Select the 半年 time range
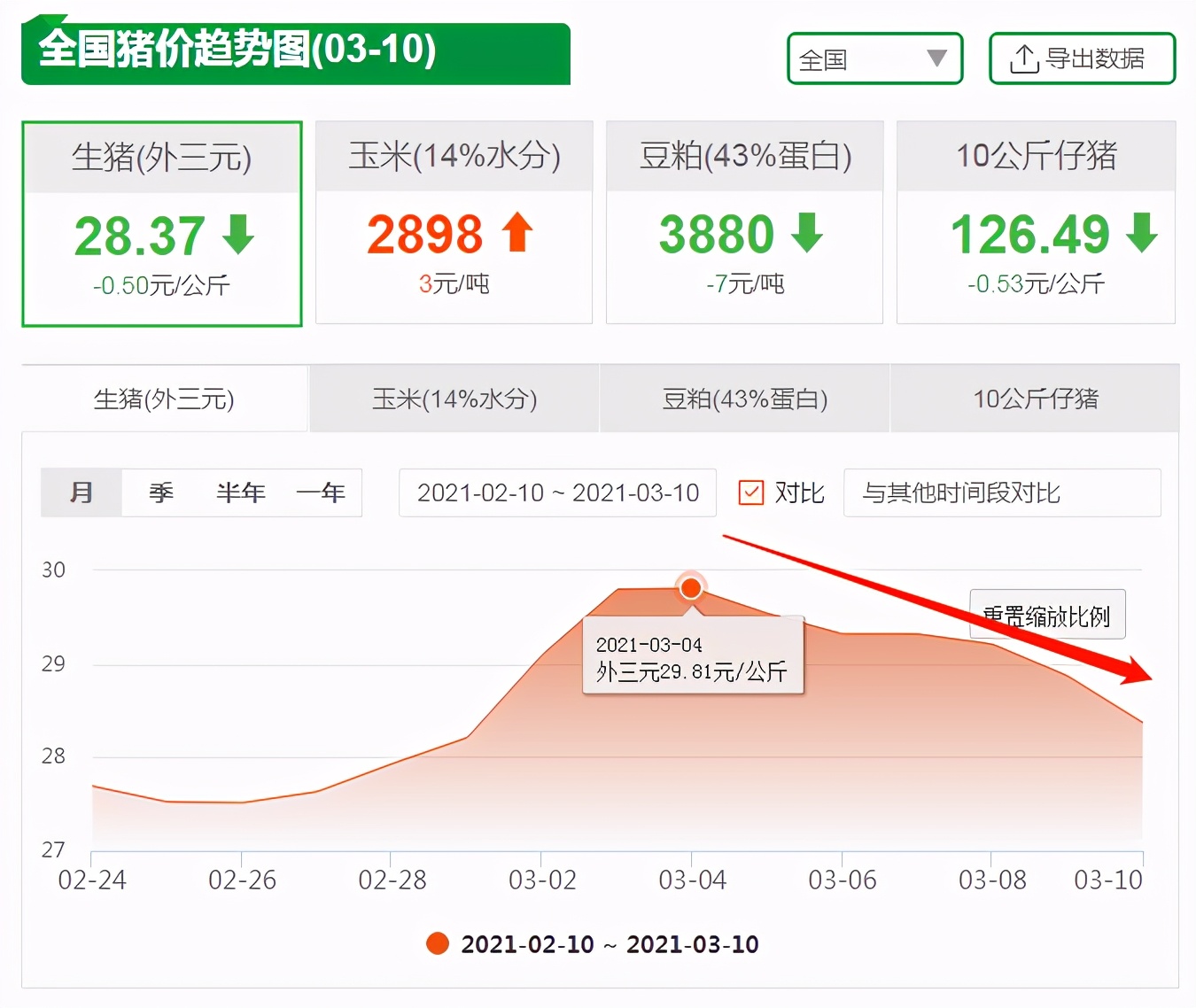Image resolution: width=1196 pixels, height=1008 pixels. tap(241, 492)
